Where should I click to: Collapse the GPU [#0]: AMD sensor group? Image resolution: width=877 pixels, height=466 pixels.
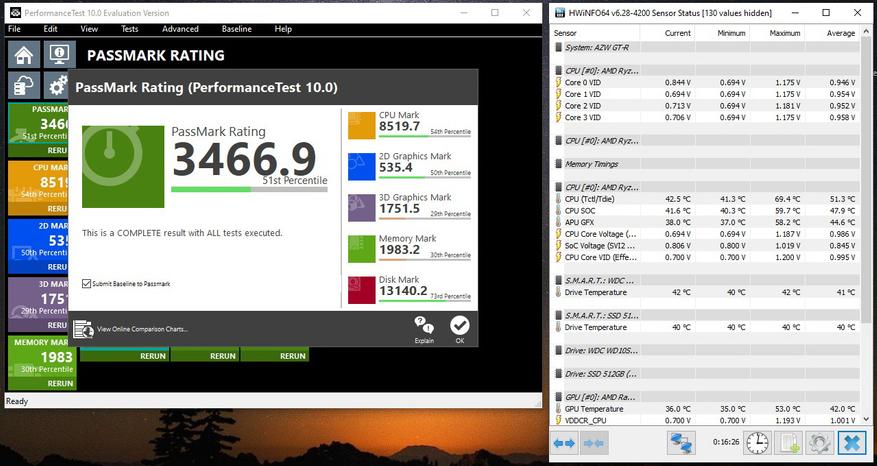558,397
